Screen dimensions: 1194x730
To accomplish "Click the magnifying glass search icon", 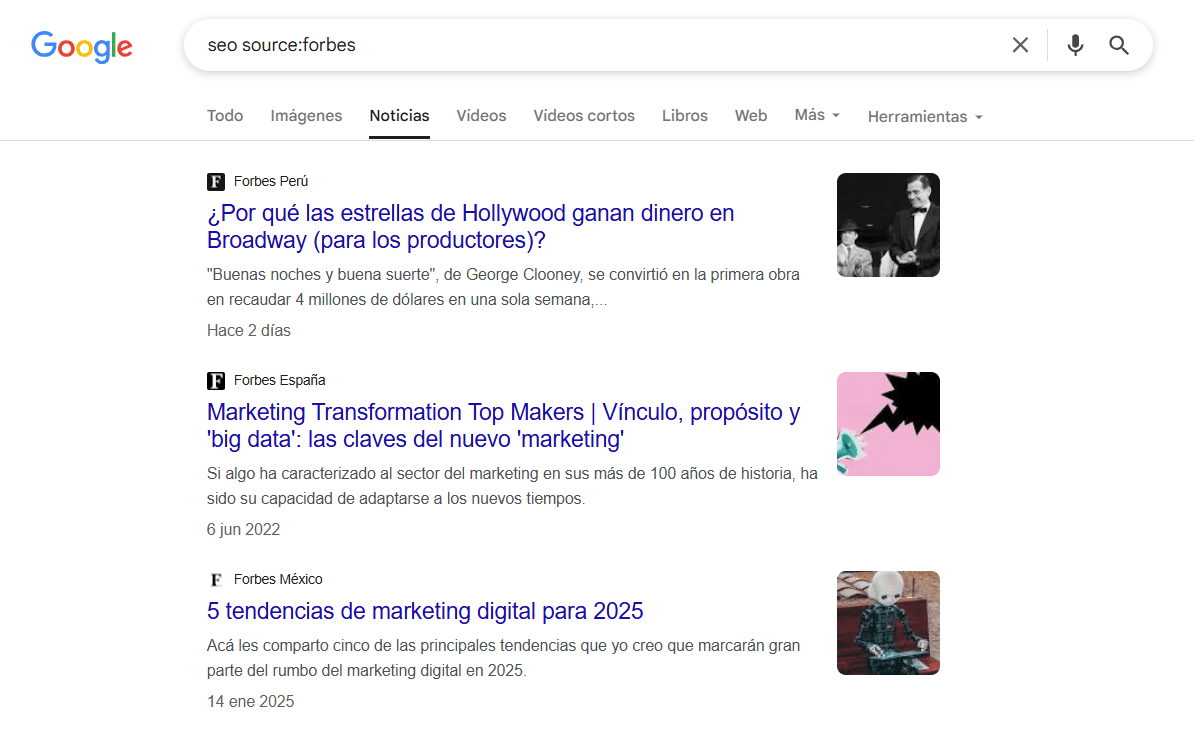I will click(1119, 45).
